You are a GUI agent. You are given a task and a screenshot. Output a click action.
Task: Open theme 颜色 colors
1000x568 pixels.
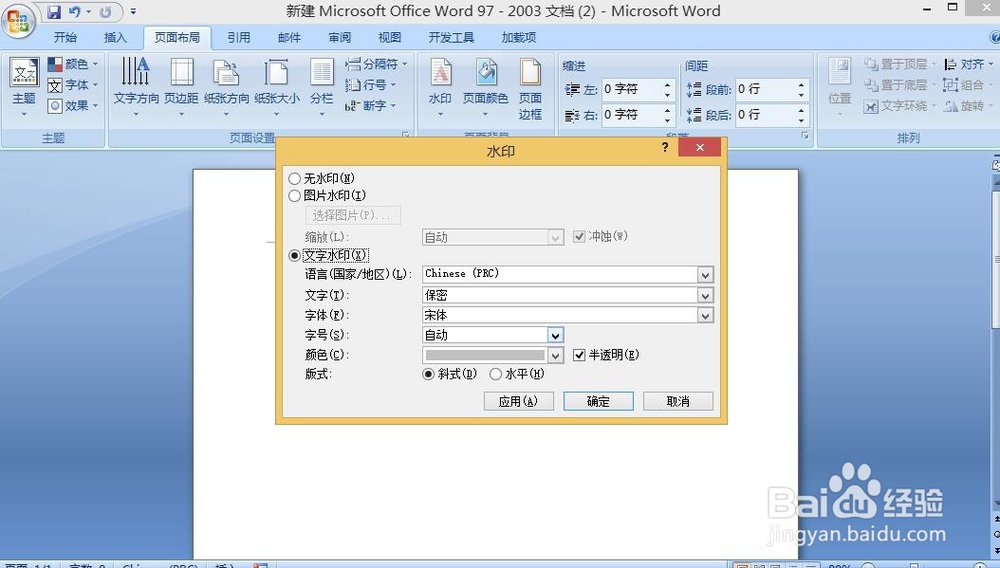tap(73, 64)
